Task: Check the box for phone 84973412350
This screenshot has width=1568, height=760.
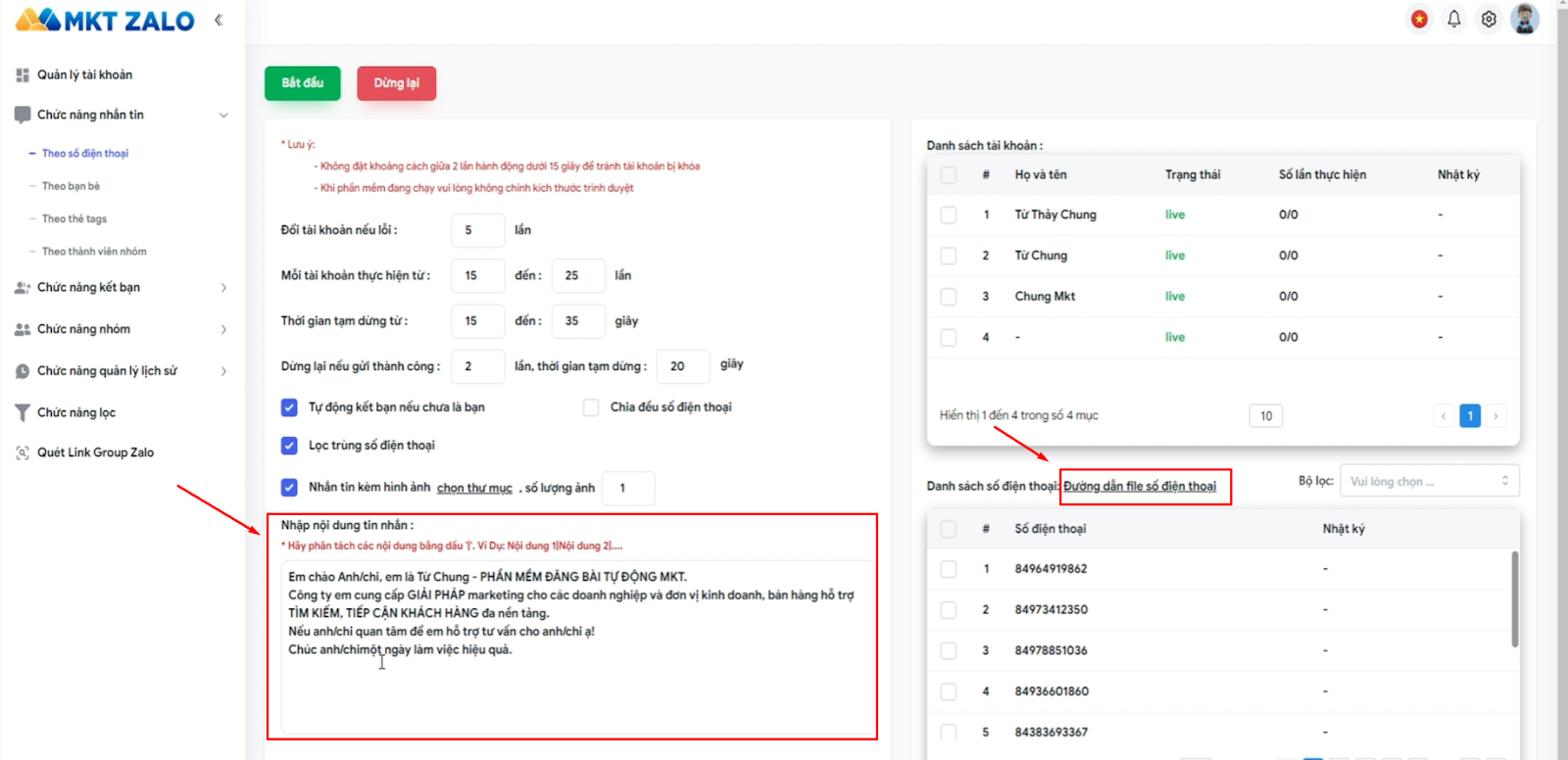Action: coord(949,609)
